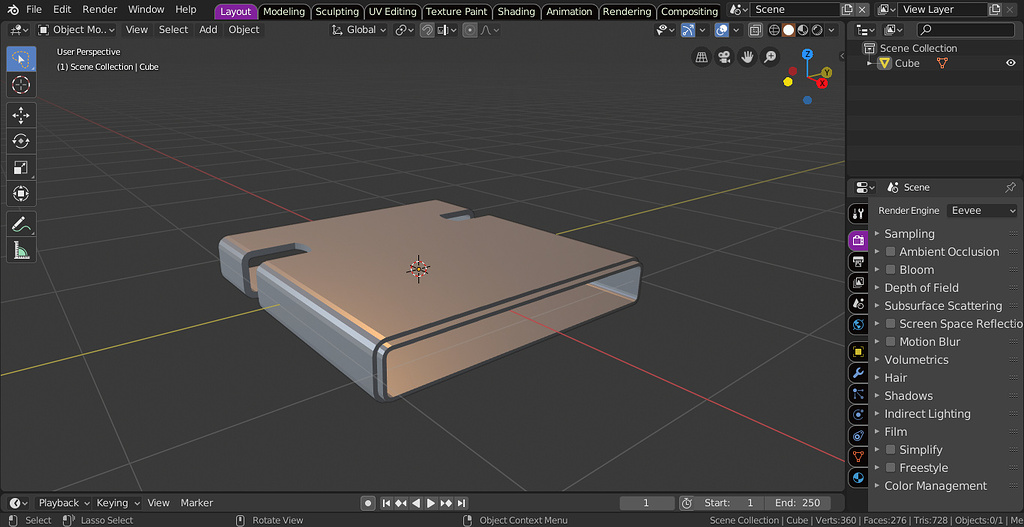
Task: Select the Rotate tool
Action: click(x=21, y=141)
